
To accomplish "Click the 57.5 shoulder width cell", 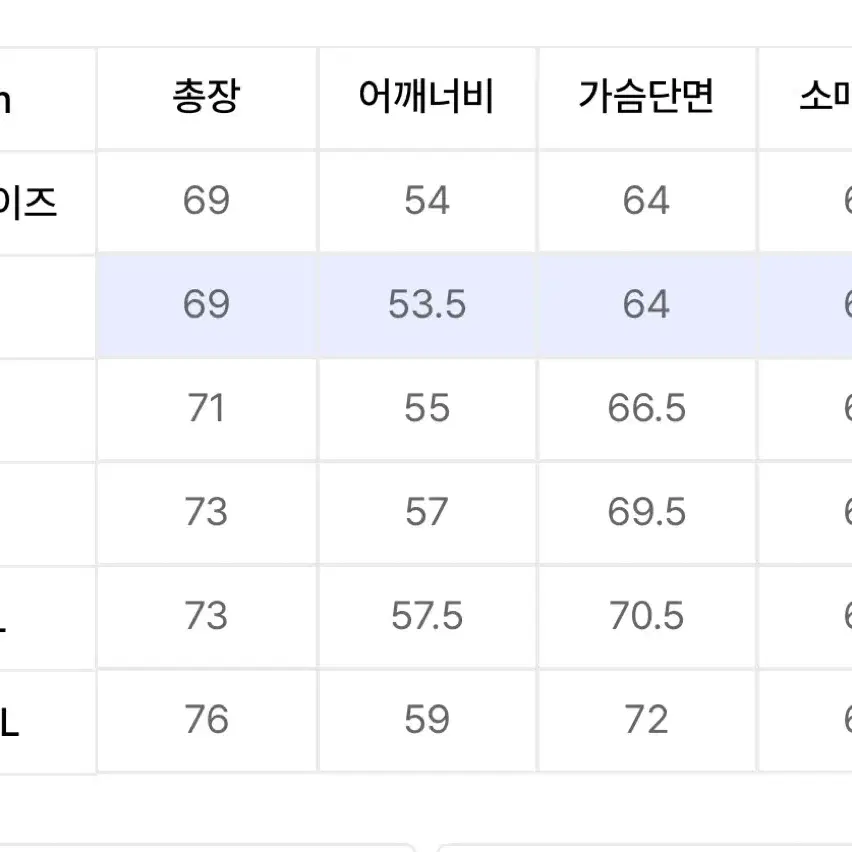I will (x=427, y=616).
